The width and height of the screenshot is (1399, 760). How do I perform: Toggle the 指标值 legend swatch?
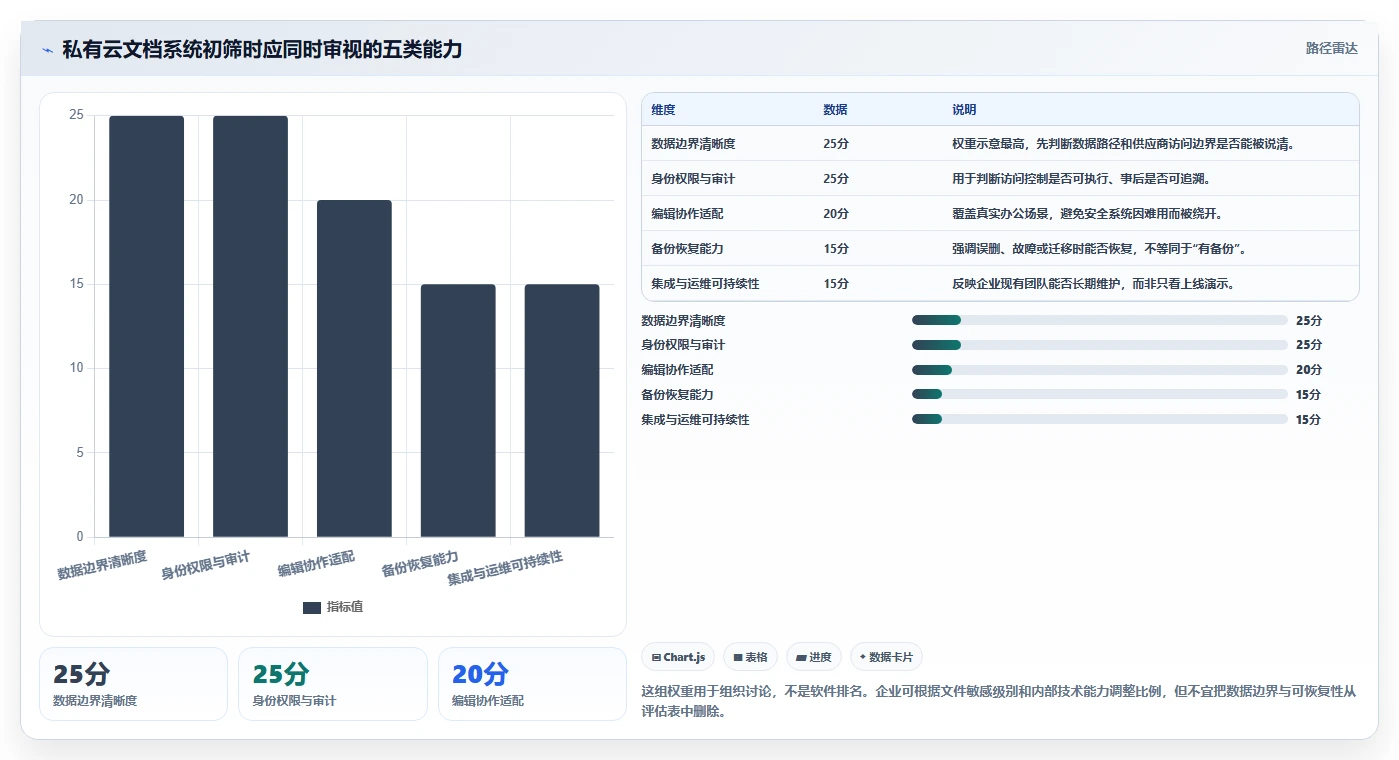[x=312, y=607]
